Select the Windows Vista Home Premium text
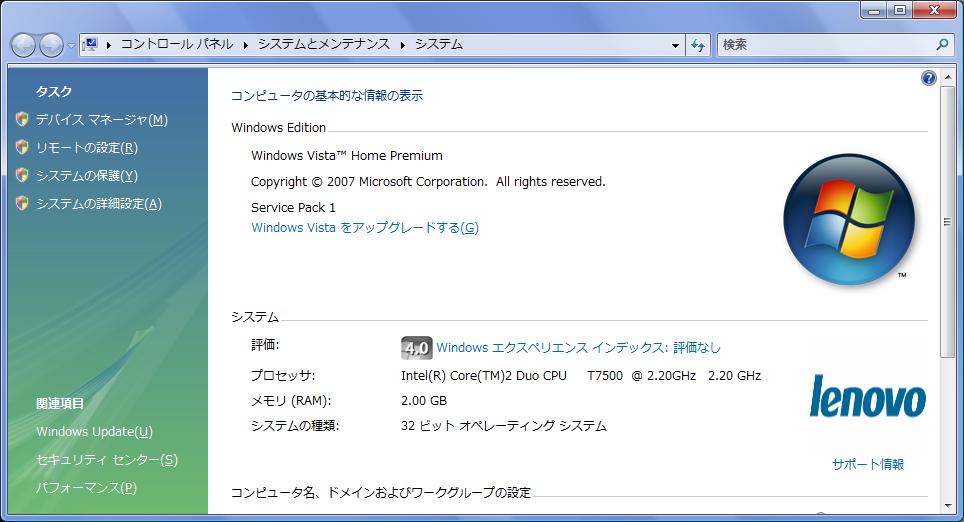 point(347,156)
